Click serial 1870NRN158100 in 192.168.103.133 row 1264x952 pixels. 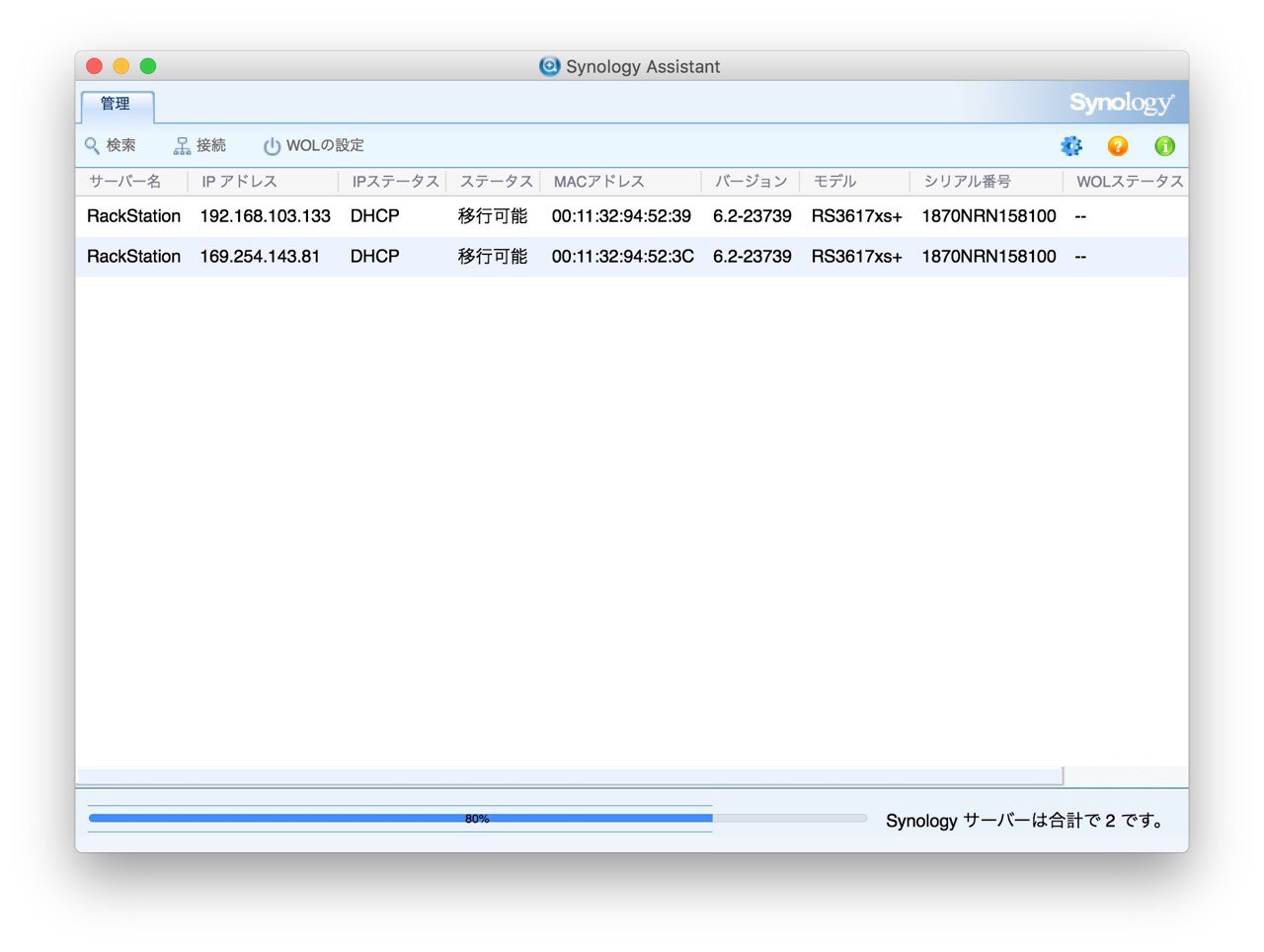pos(988,216)
